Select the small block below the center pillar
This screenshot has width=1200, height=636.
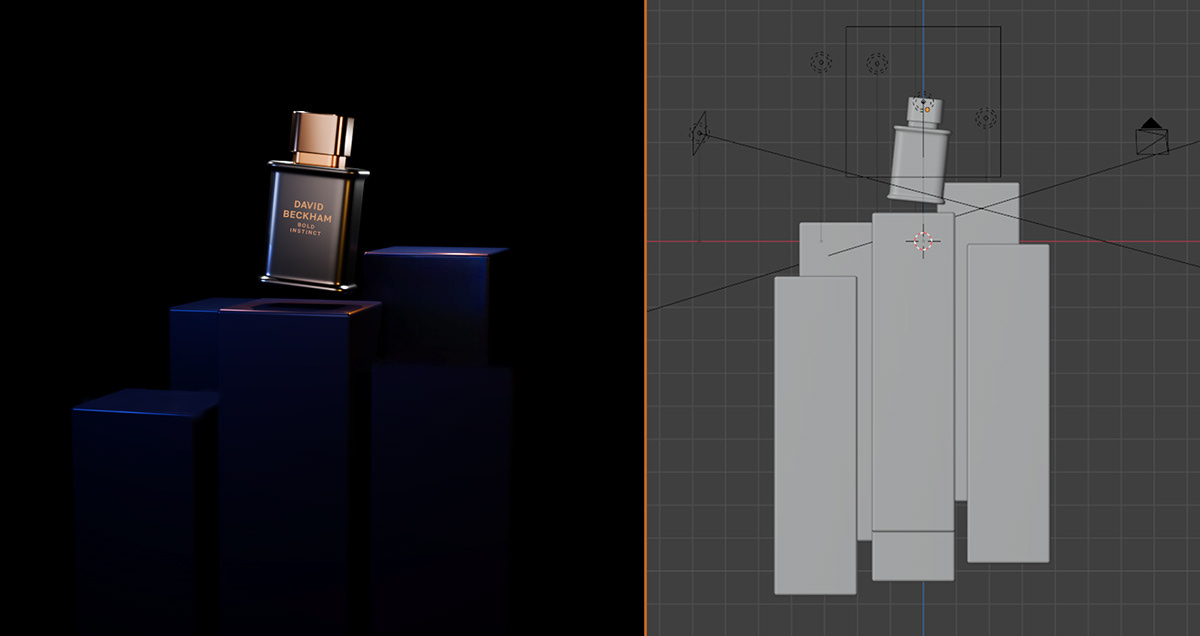click(913, 556)
